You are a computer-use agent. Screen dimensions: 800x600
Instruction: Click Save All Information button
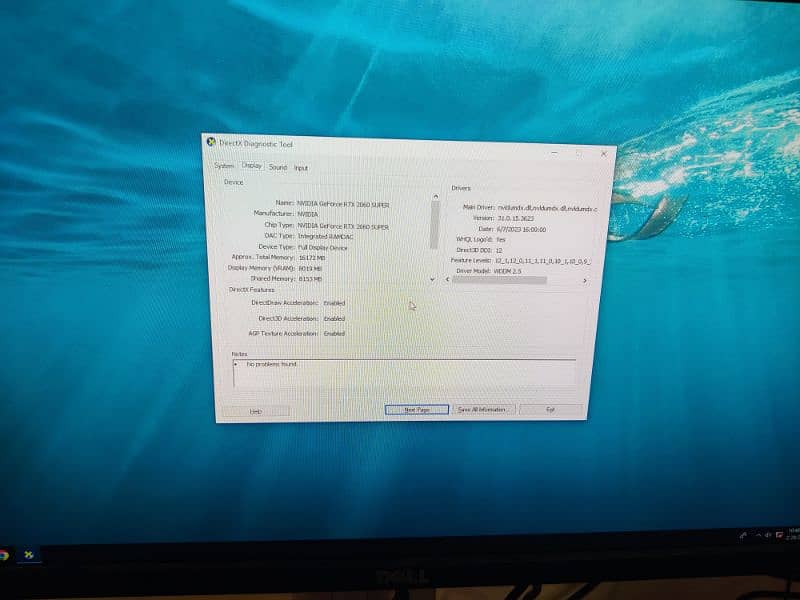click(482, 410)
